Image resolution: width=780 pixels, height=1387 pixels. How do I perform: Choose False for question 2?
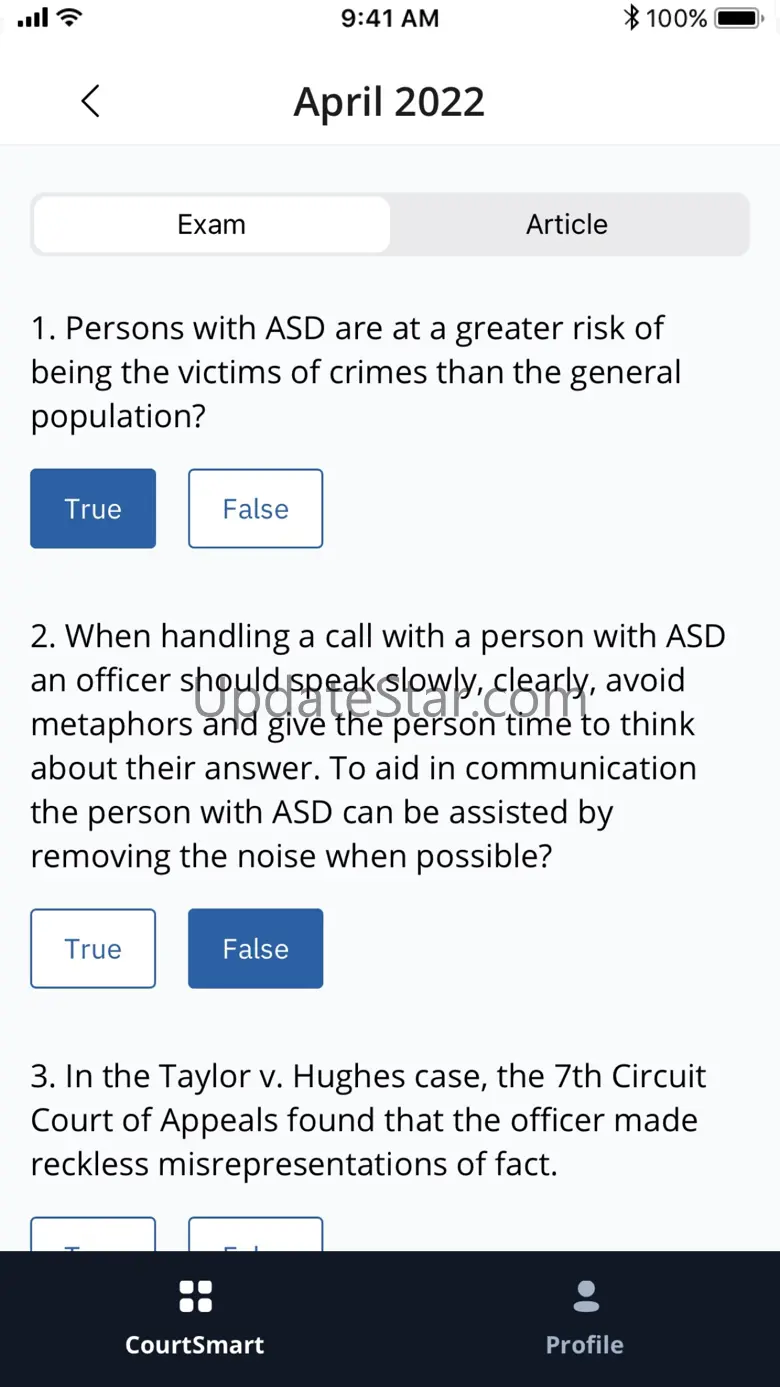click(x=255, y=949)
